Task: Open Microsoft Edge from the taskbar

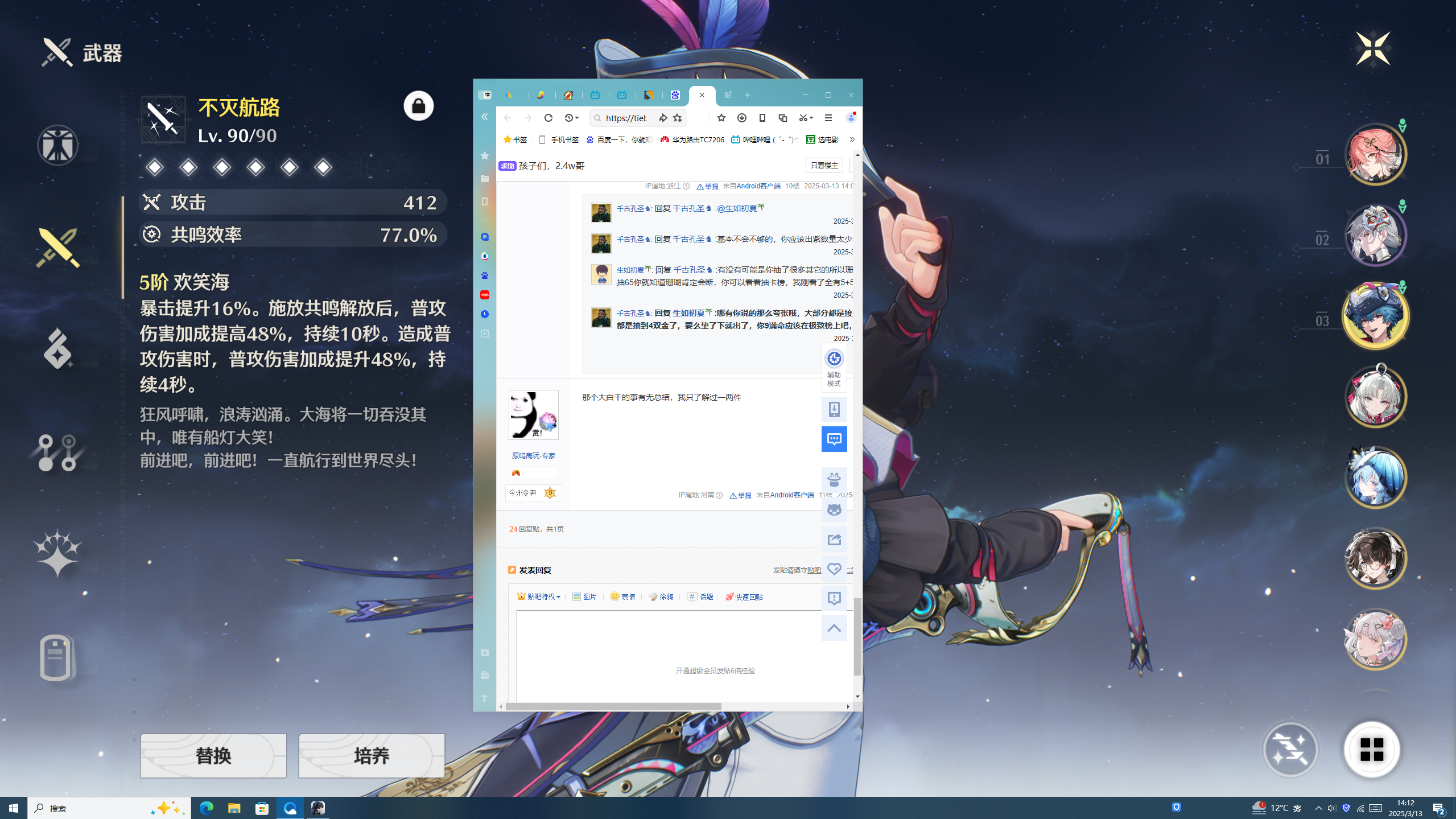Action: [207, 808]
